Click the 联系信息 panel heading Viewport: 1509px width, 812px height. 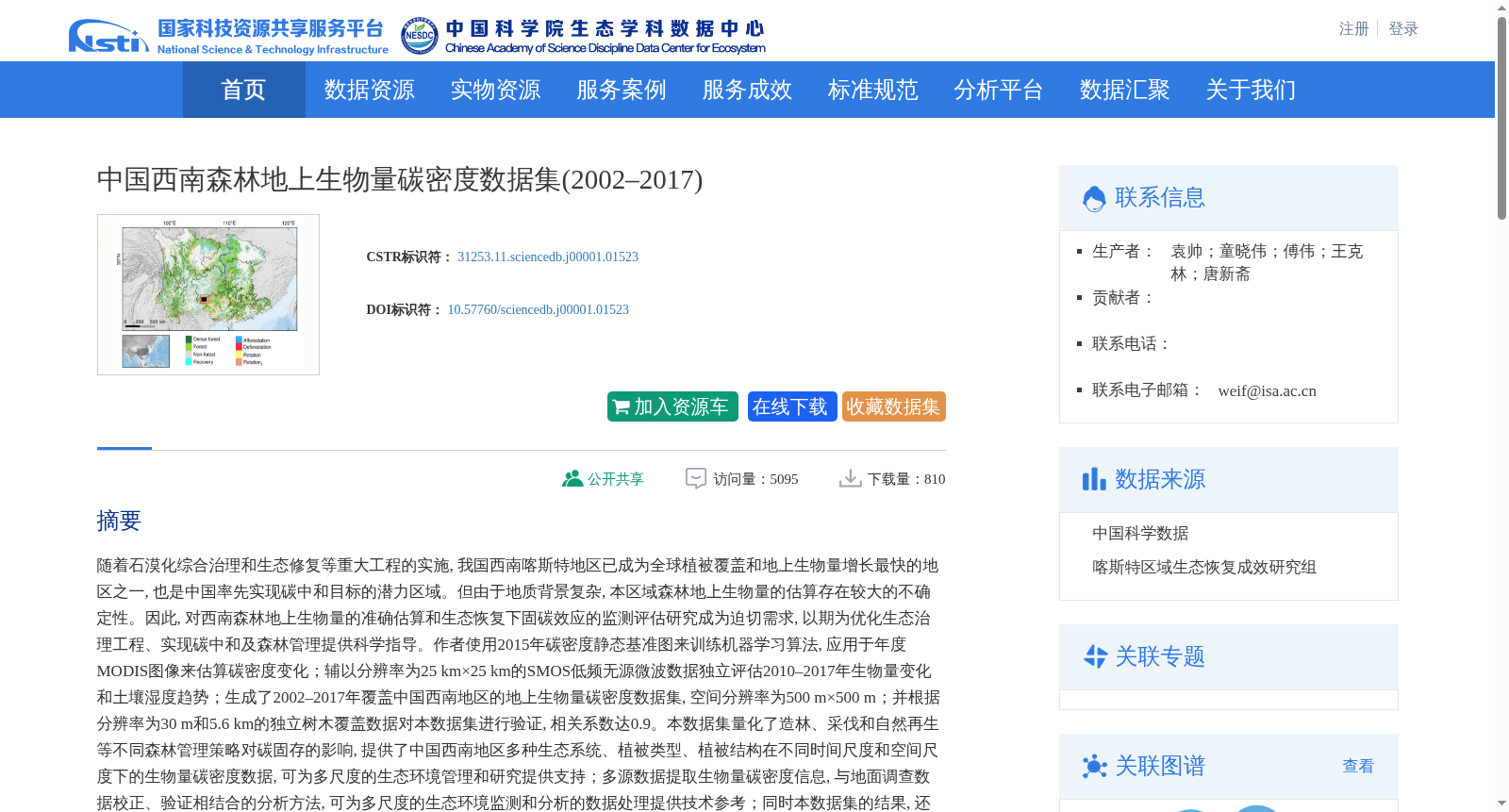(x=1160, y=197)
